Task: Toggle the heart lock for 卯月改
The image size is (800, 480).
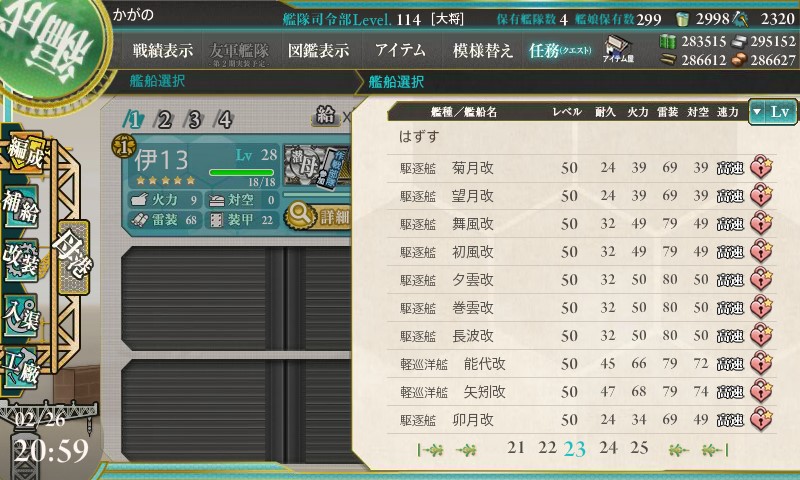Action: coord(761,419)
